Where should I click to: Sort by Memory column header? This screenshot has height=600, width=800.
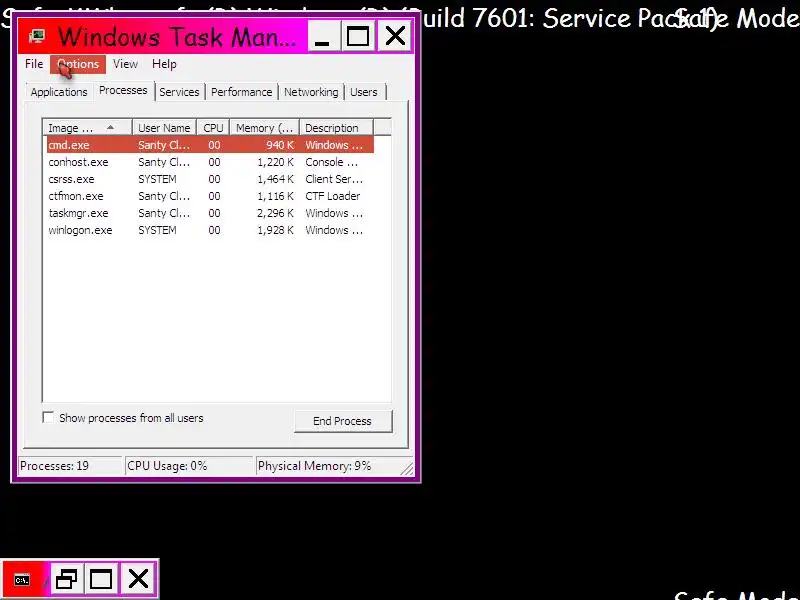pyautogui.click(x=264, y=128)
